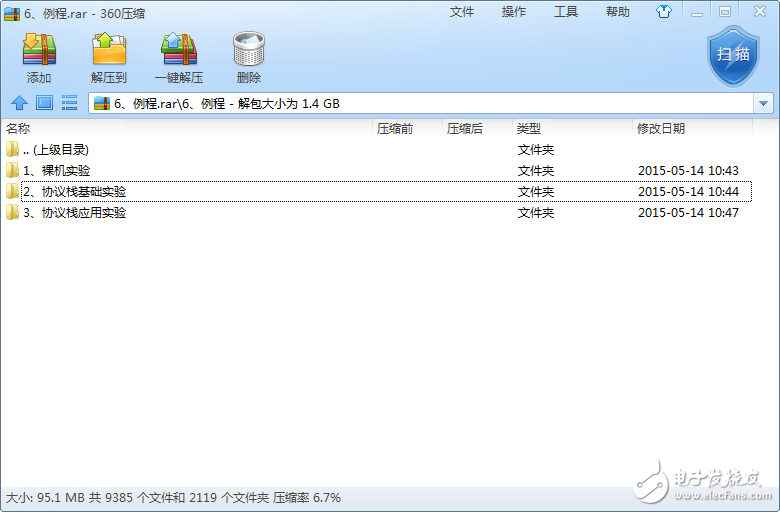780x512 pixels.
Task: Open the 文件 menu
Action: (x=462, y=12)
